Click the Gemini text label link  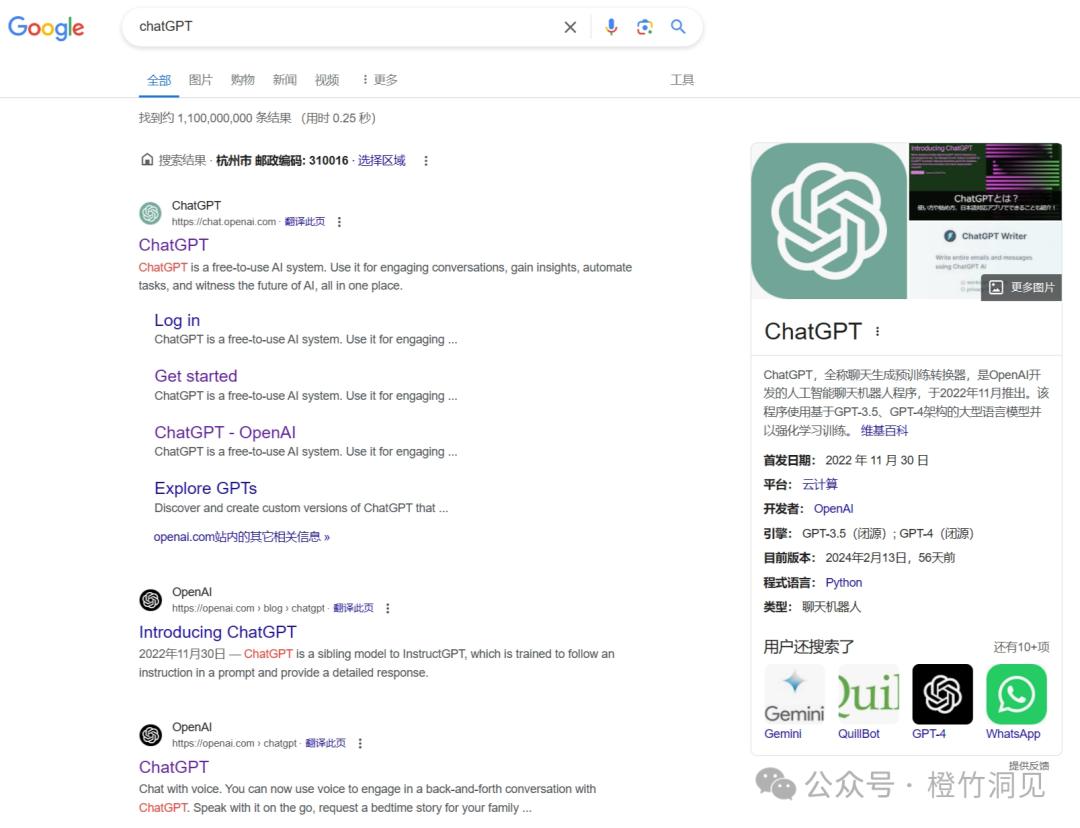[783, 734]
